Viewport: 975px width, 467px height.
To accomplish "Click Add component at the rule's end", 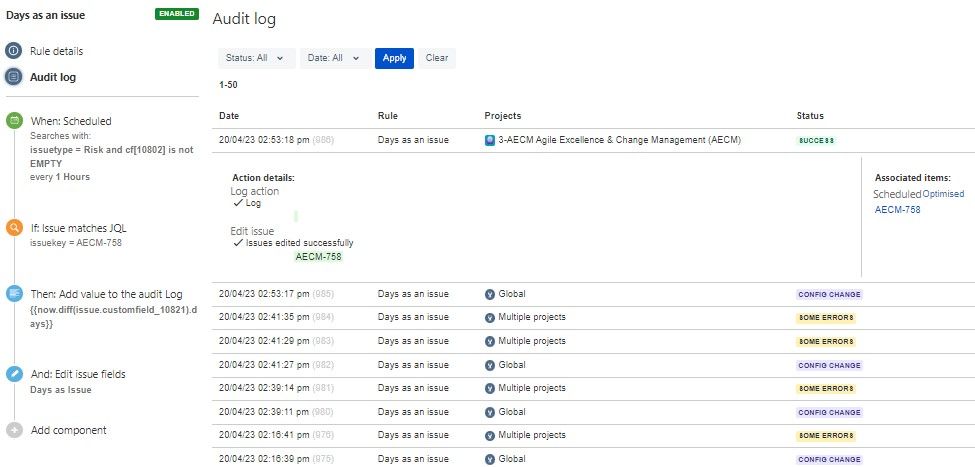I will click(68, 430).
